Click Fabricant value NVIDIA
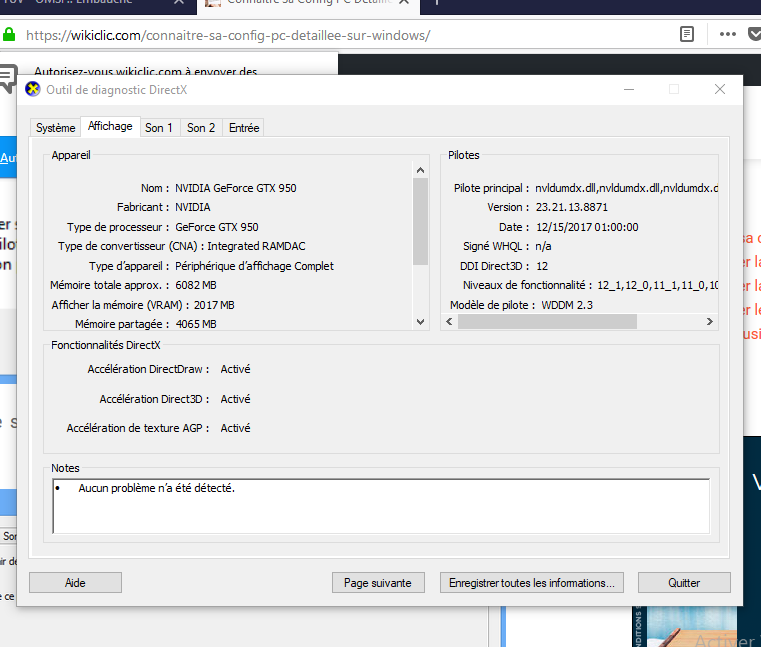The height and width of the screenshot is (647, 761). (x=193, y=207)
